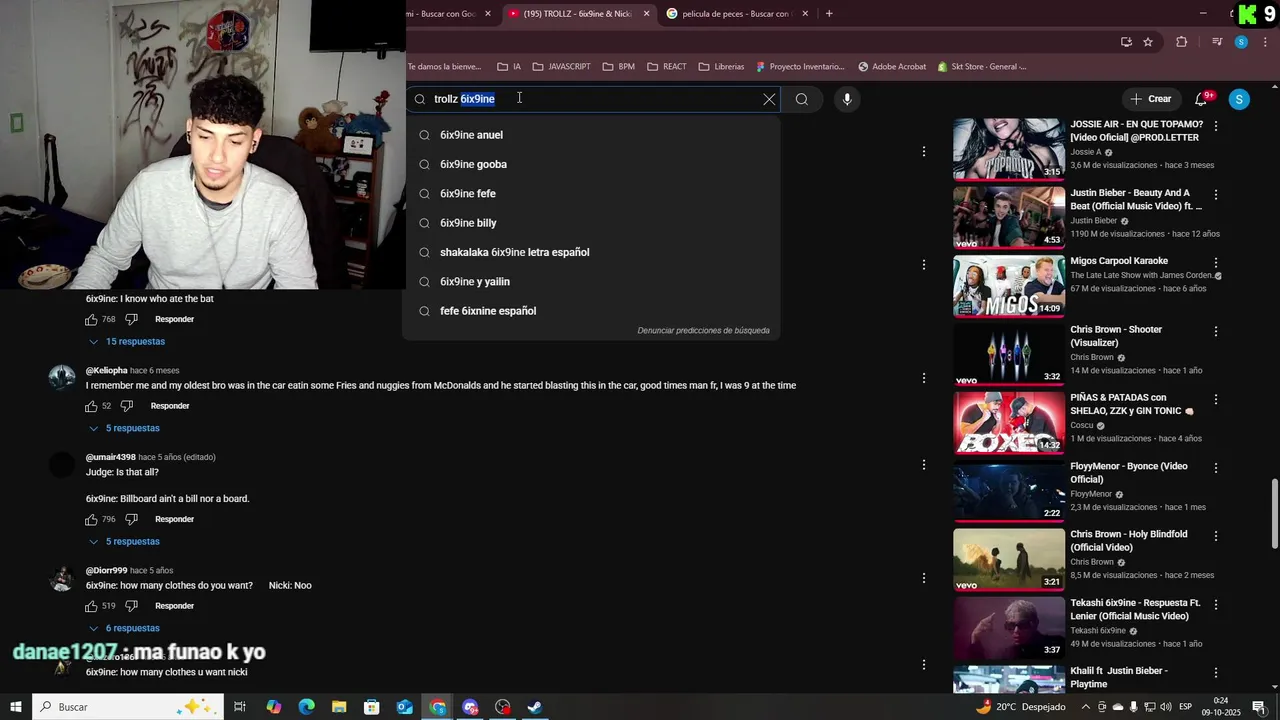Open the REACT bookmarks folder
1280x720 pixels.
click(x=667, y=67)
